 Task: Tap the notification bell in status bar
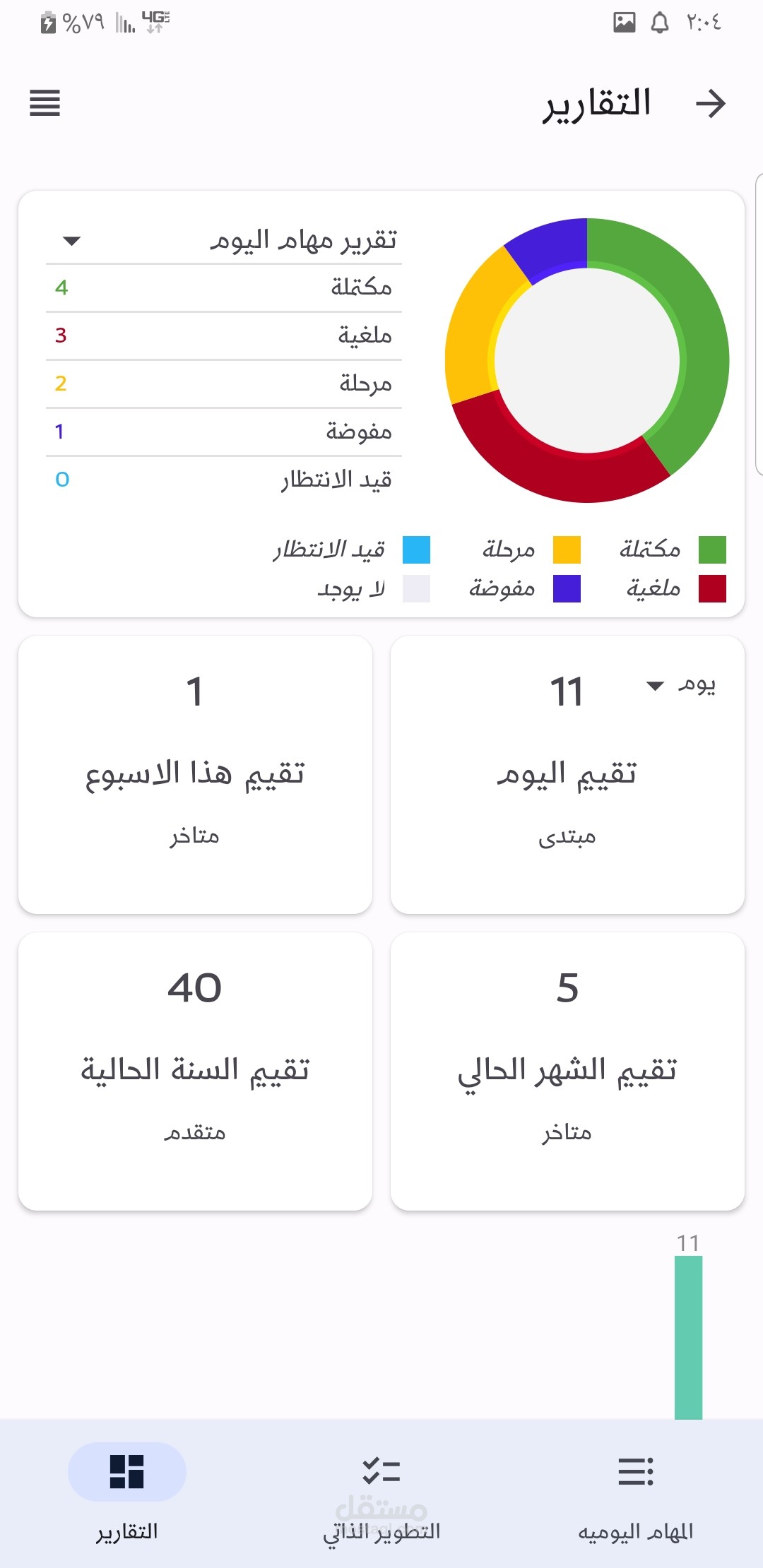[660, 23]
